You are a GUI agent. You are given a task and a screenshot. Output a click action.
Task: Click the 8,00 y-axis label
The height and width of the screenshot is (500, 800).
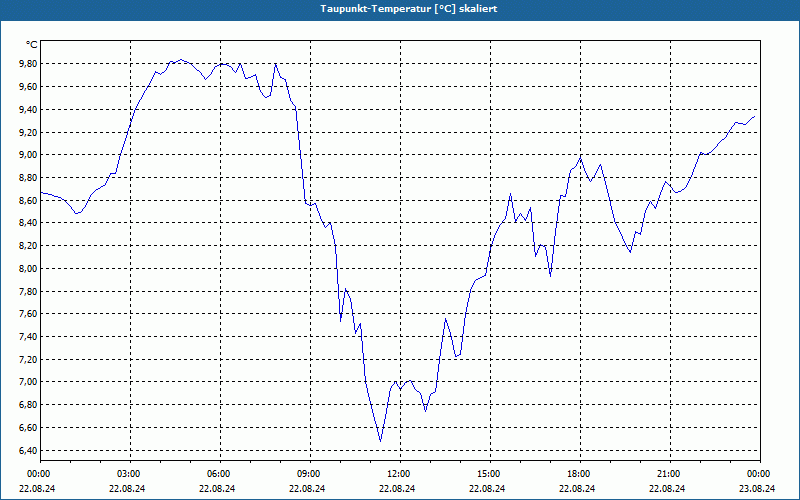click(29, 268)
